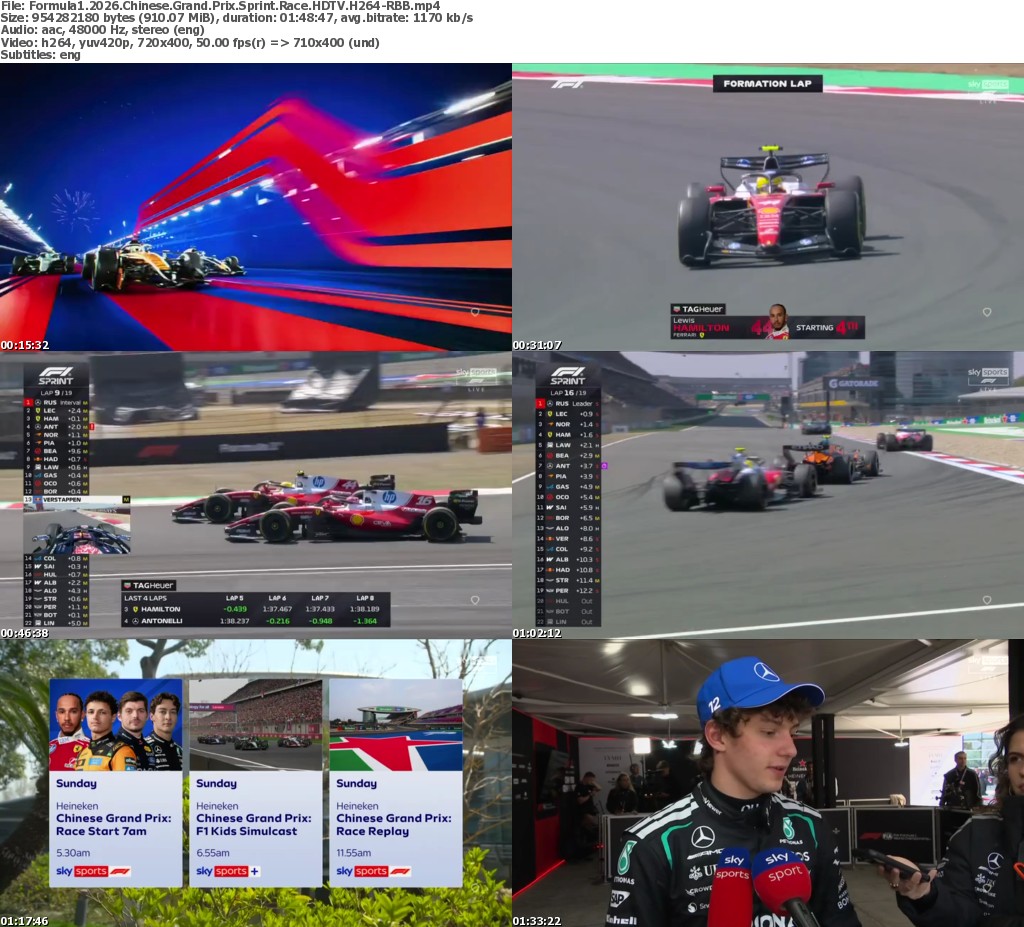This screenshot has width=1024, height=927.
Task: Open the F1 Kids Simulcast schedule card
Action: [x=255, y=782]
